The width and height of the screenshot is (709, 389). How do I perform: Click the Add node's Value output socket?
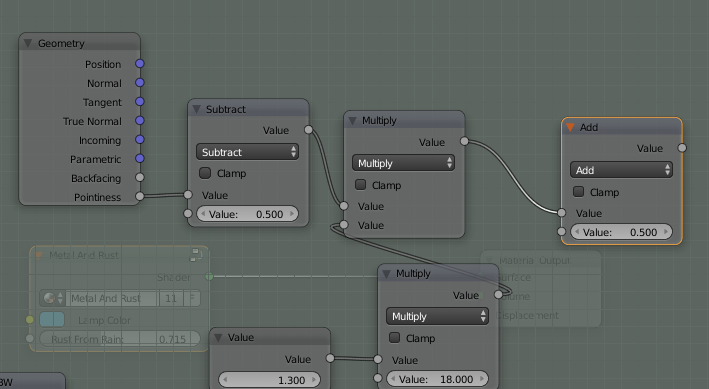(682, 147)
